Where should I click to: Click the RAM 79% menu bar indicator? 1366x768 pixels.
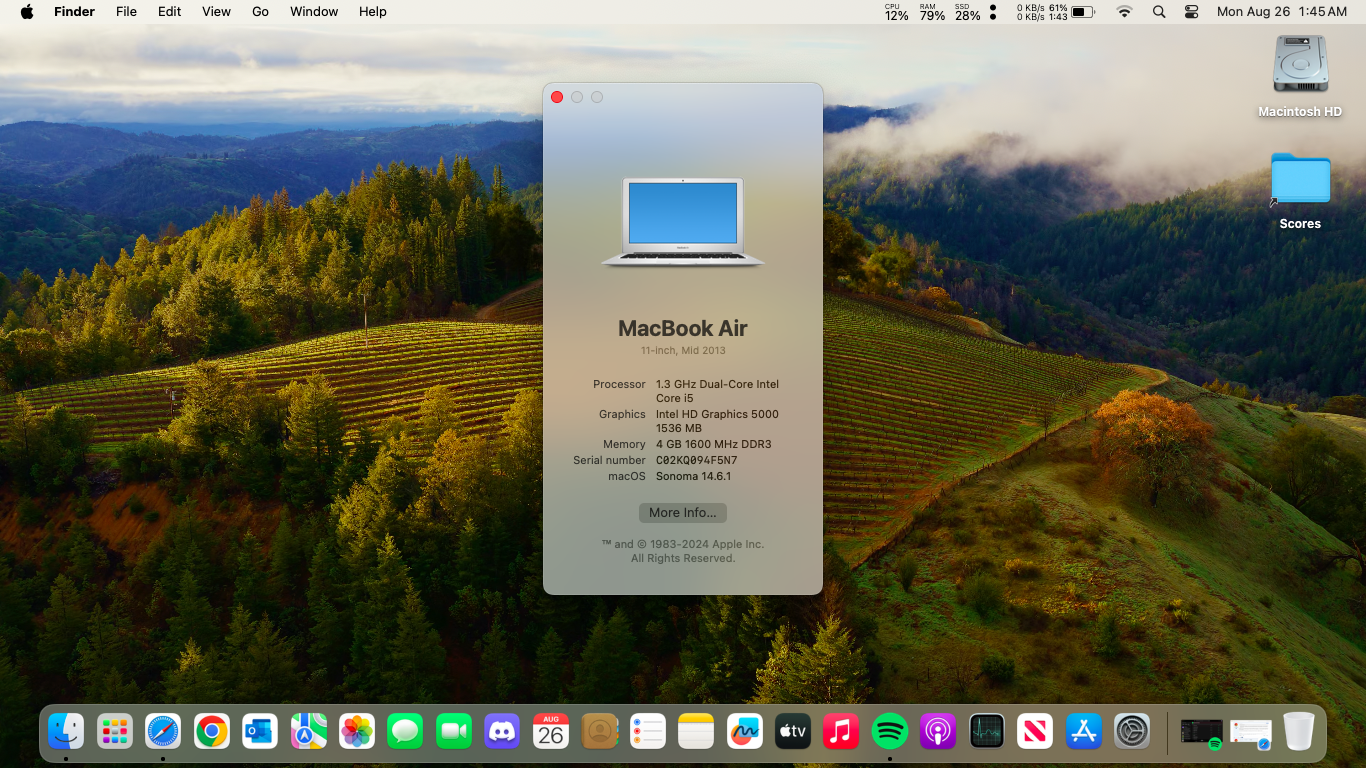point(932,12)
